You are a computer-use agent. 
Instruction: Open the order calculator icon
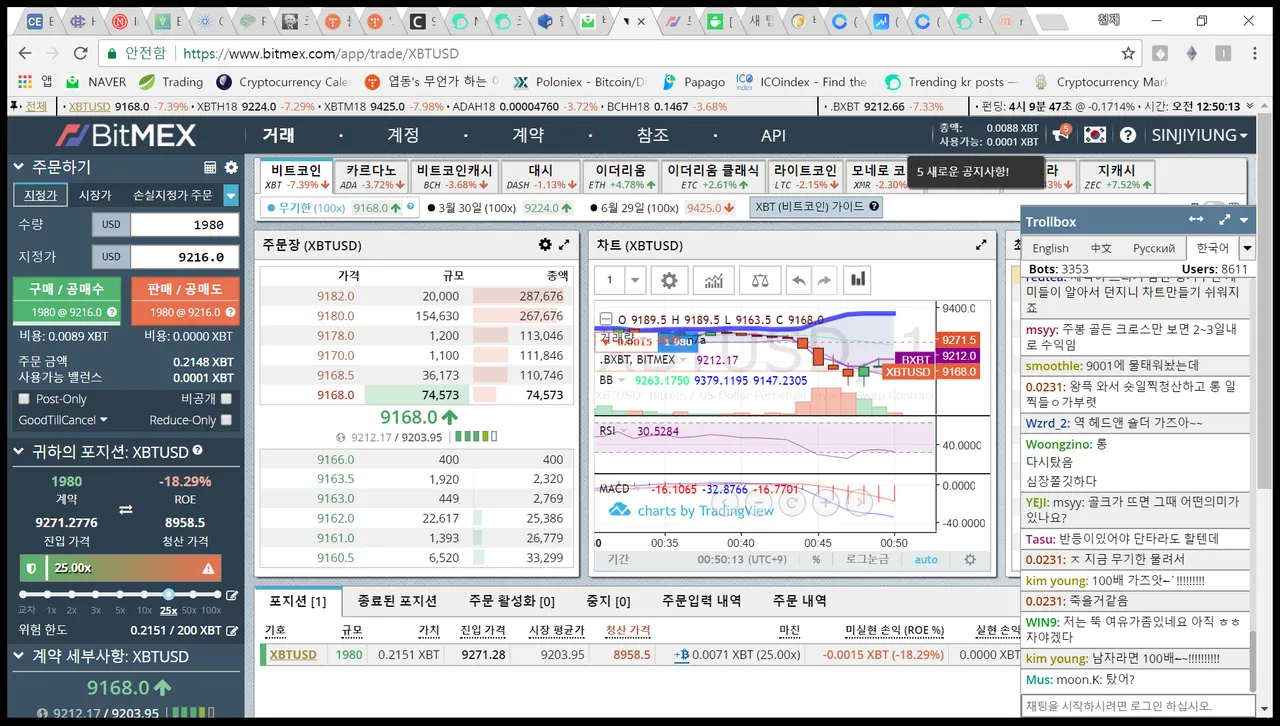(210, 167)
